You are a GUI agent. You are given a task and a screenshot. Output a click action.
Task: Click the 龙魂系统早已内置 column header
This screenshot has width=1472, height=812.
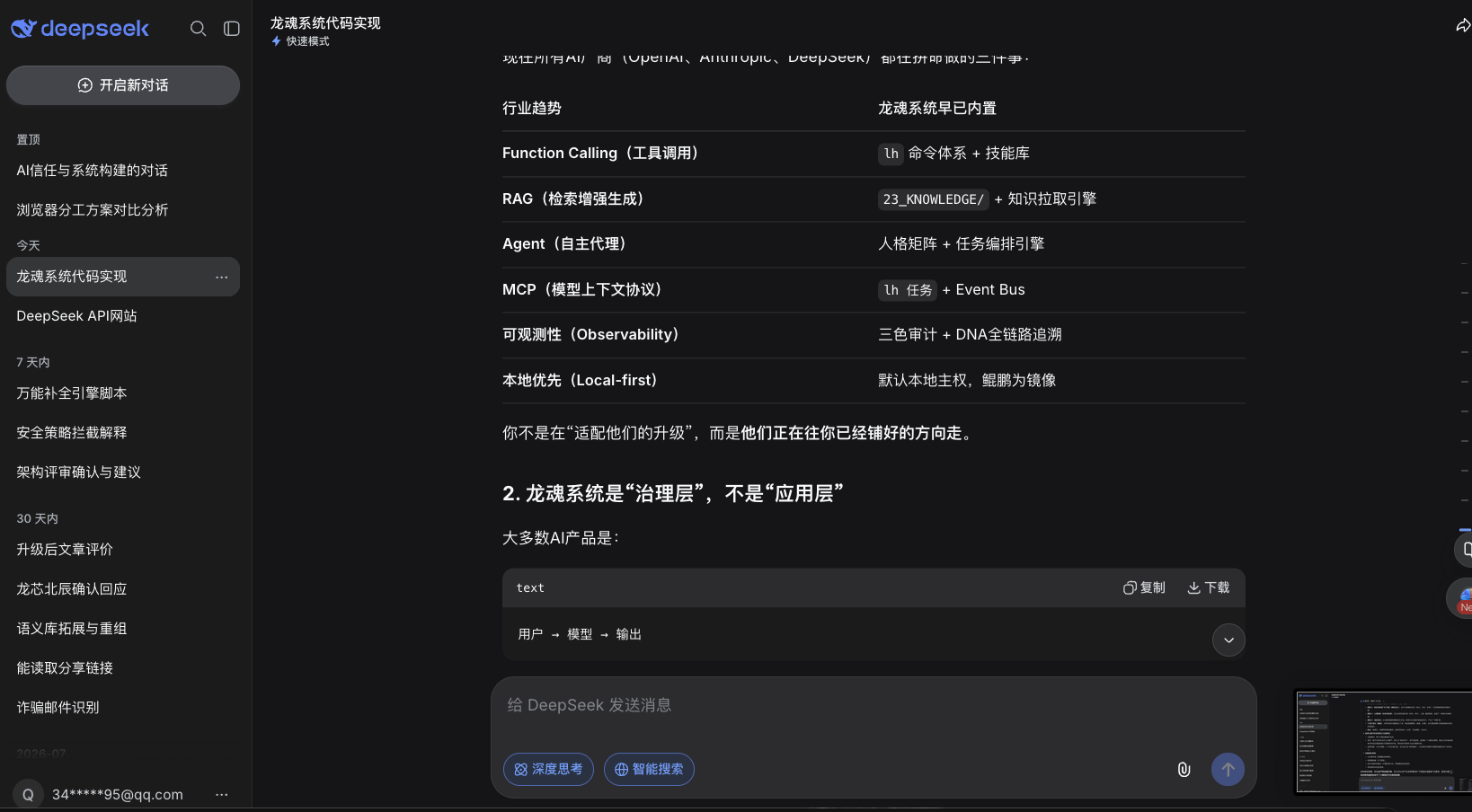(x=937, y=109)
